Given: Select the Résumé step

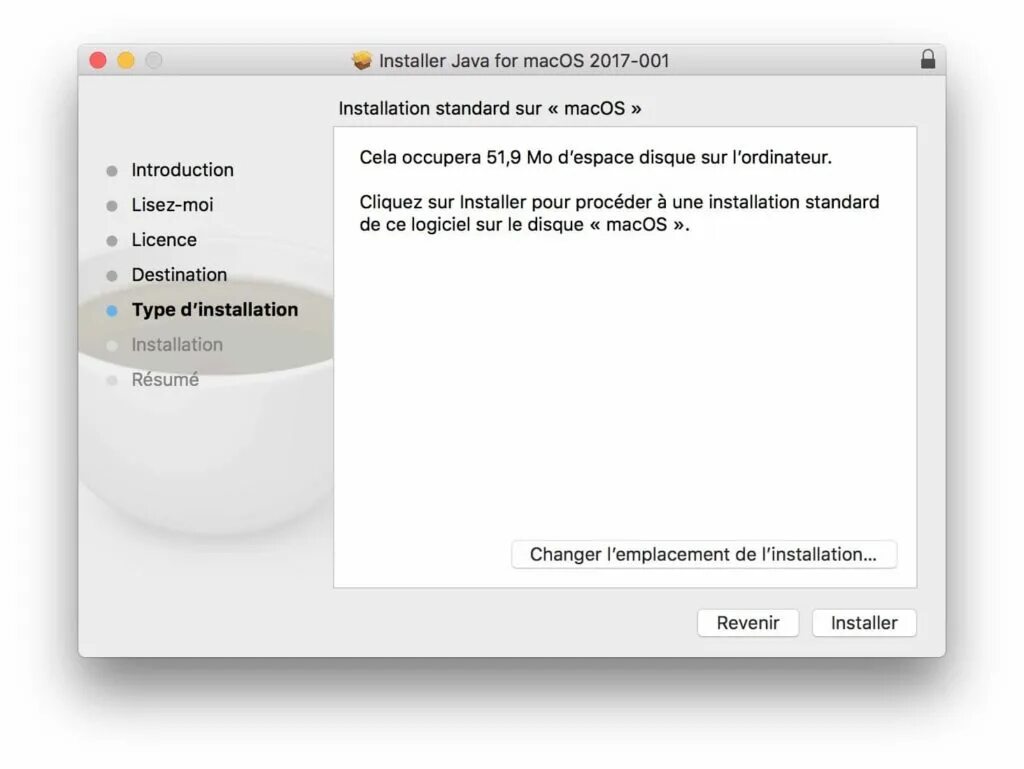Looking at the screenshot, I should tap(165, 379).
